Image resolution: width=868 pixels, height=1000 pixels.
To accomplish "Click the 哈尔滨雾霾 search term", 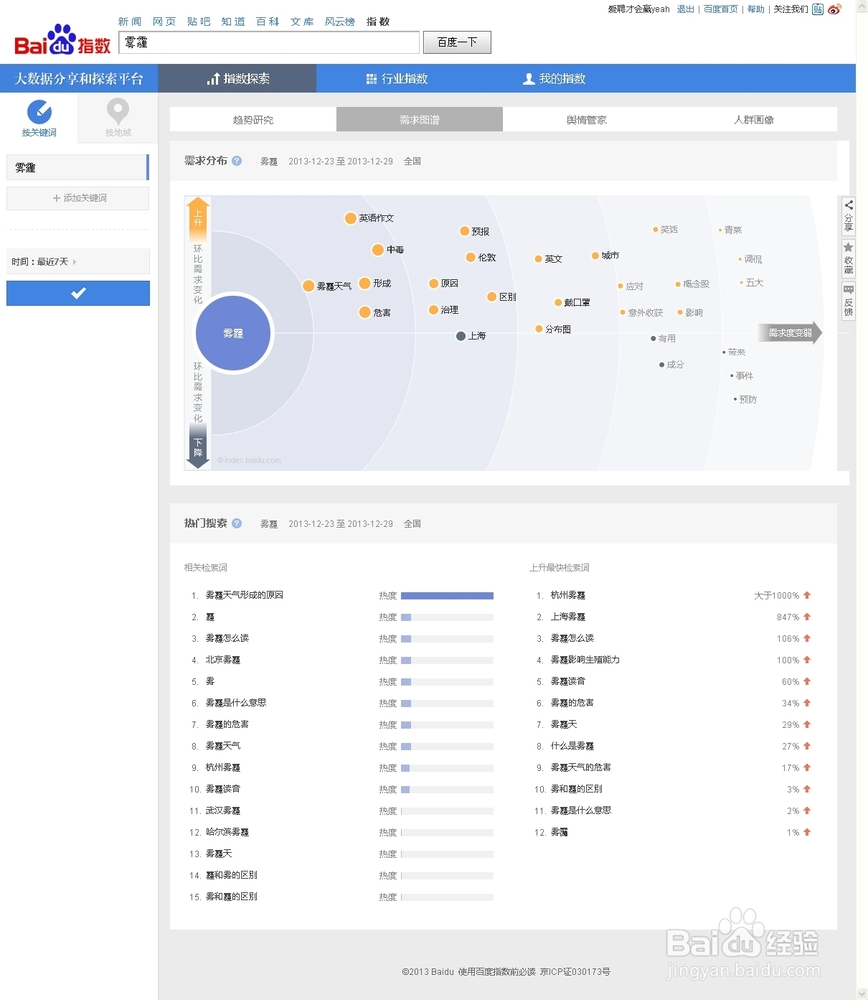I will 227,832.
